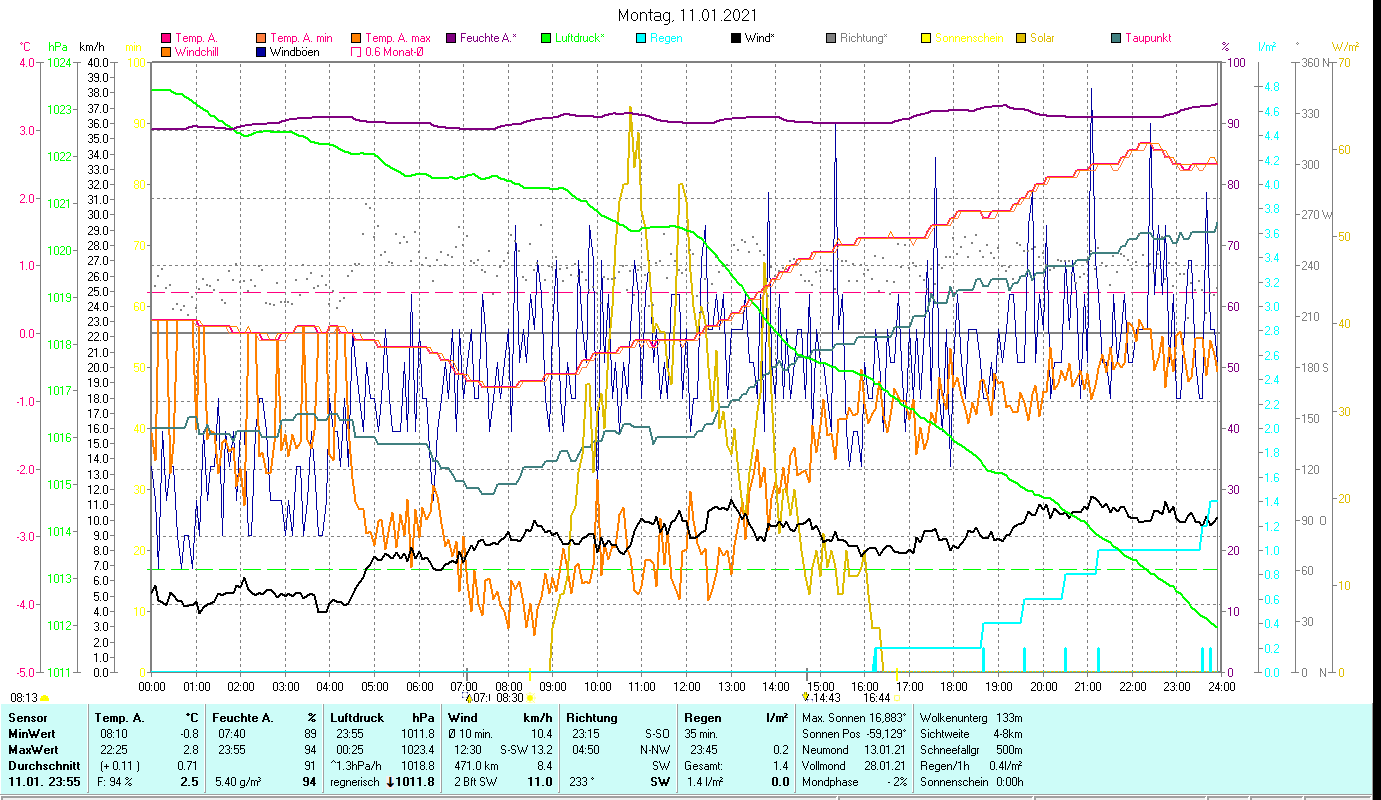Click the Gesamt: rain total label
1381x800 pixels.
(x=704, y=766)
